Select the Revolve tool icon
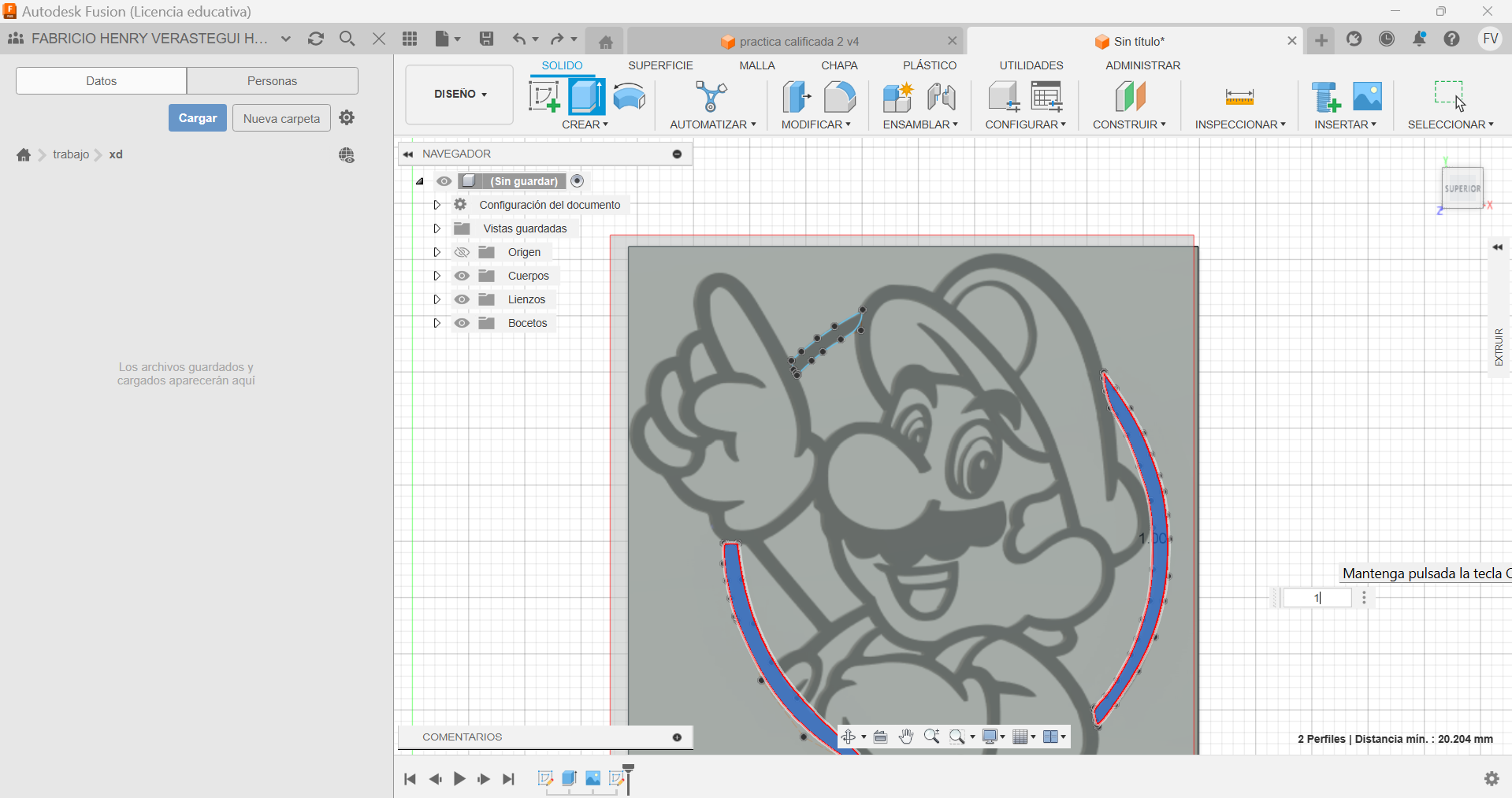Image resolution: width=1512 pixels, height=798 pixels. click(x=630, y=97)
